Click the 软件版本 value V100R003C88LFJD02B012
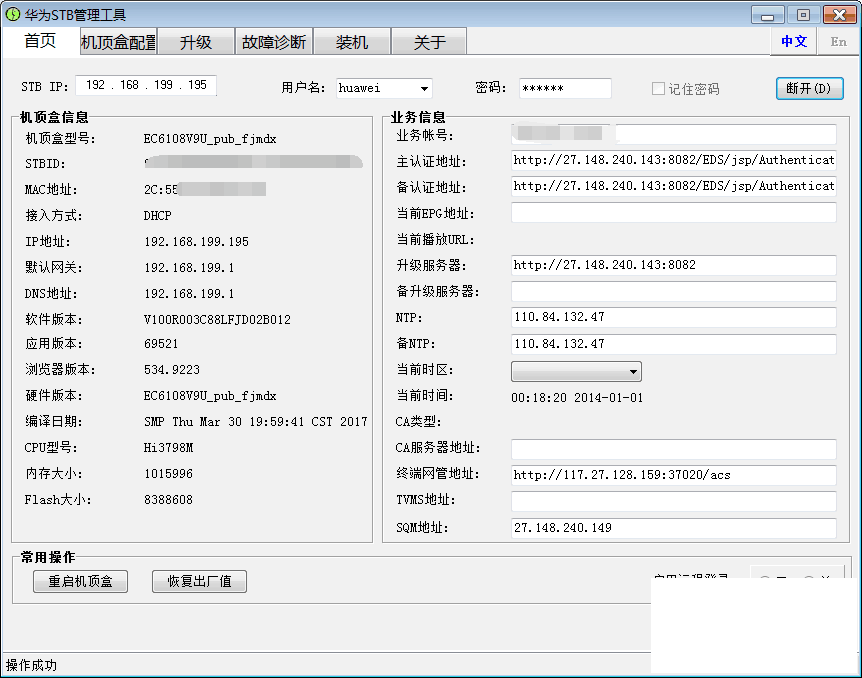862x678 pixels. tap(217, 319)
